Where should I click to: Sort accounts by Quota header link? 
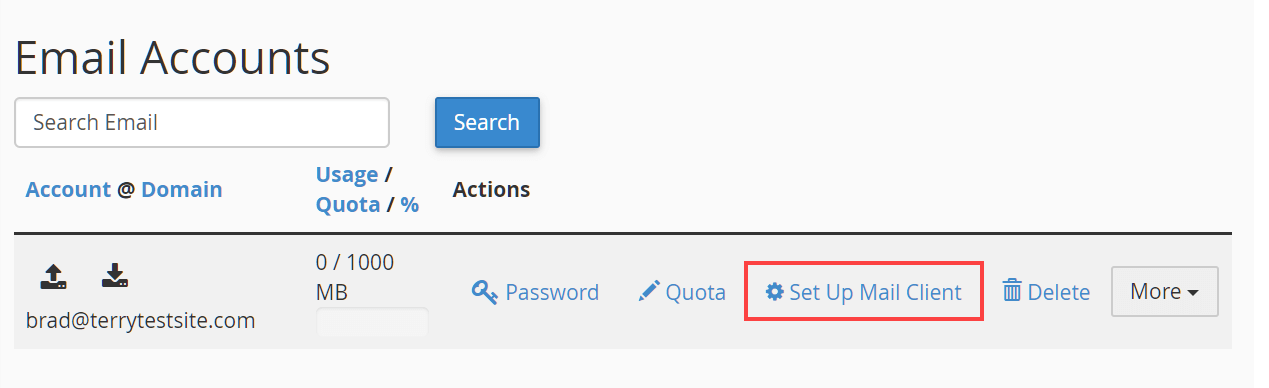click(x=348, y=204)
